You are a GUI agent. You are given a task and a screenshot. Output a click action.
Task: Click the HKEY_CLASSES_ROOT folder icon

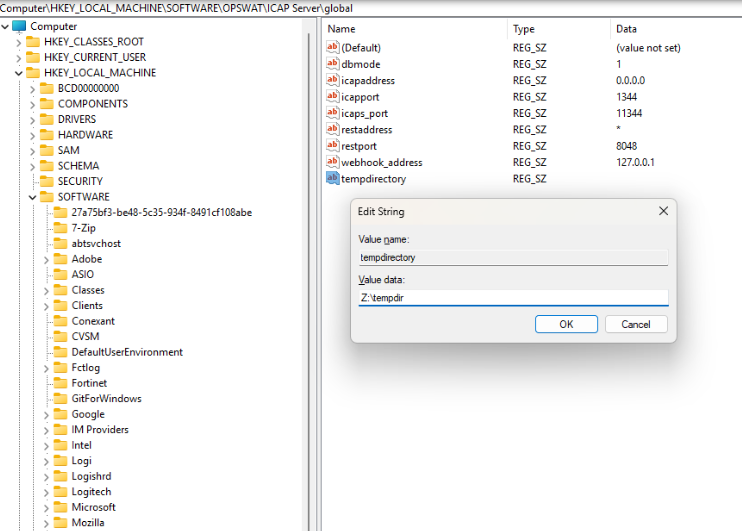(x=33, y=42)
